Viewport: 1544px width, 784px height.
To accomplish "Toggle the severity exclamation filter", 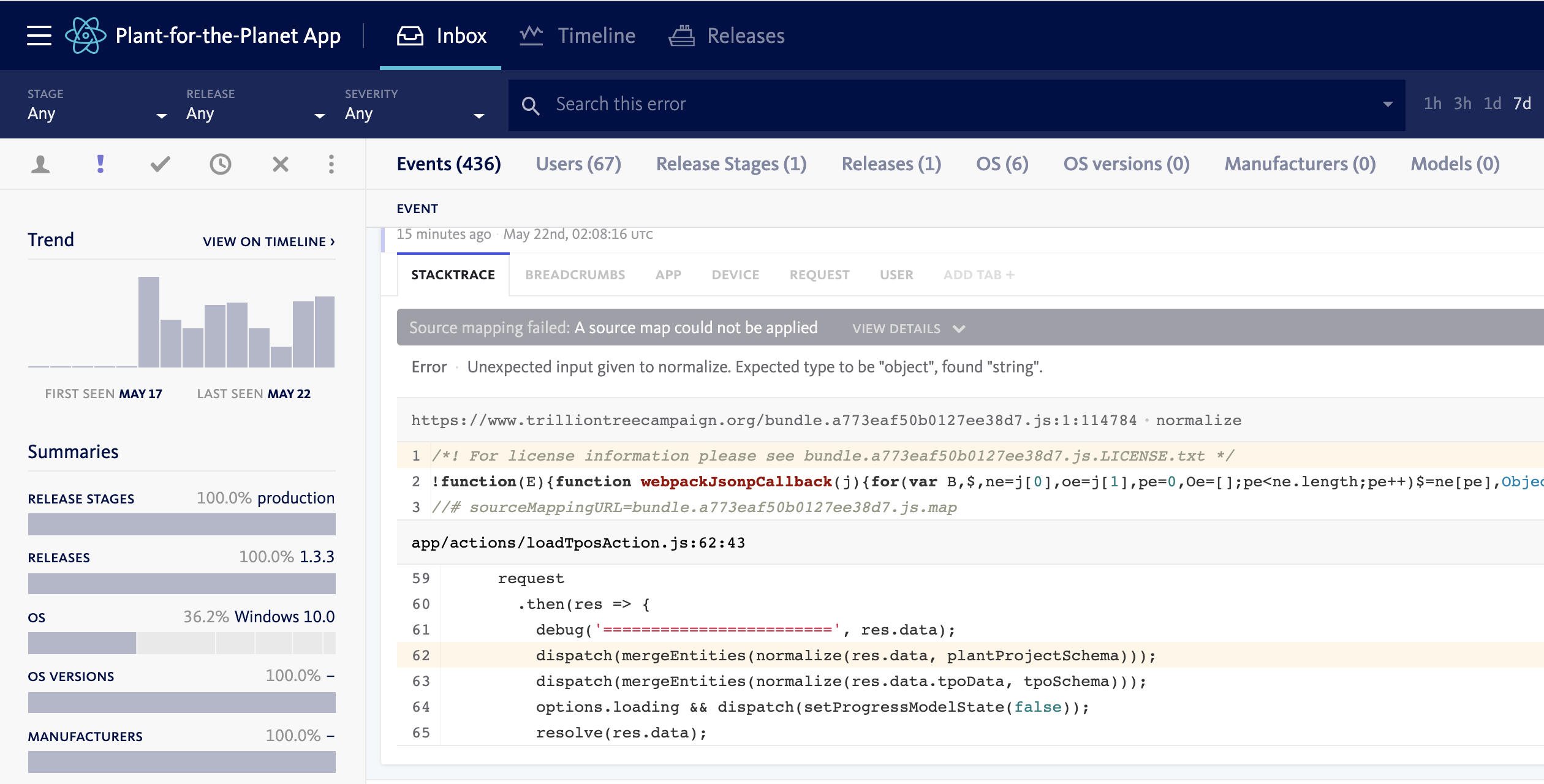I will (100, 164).
